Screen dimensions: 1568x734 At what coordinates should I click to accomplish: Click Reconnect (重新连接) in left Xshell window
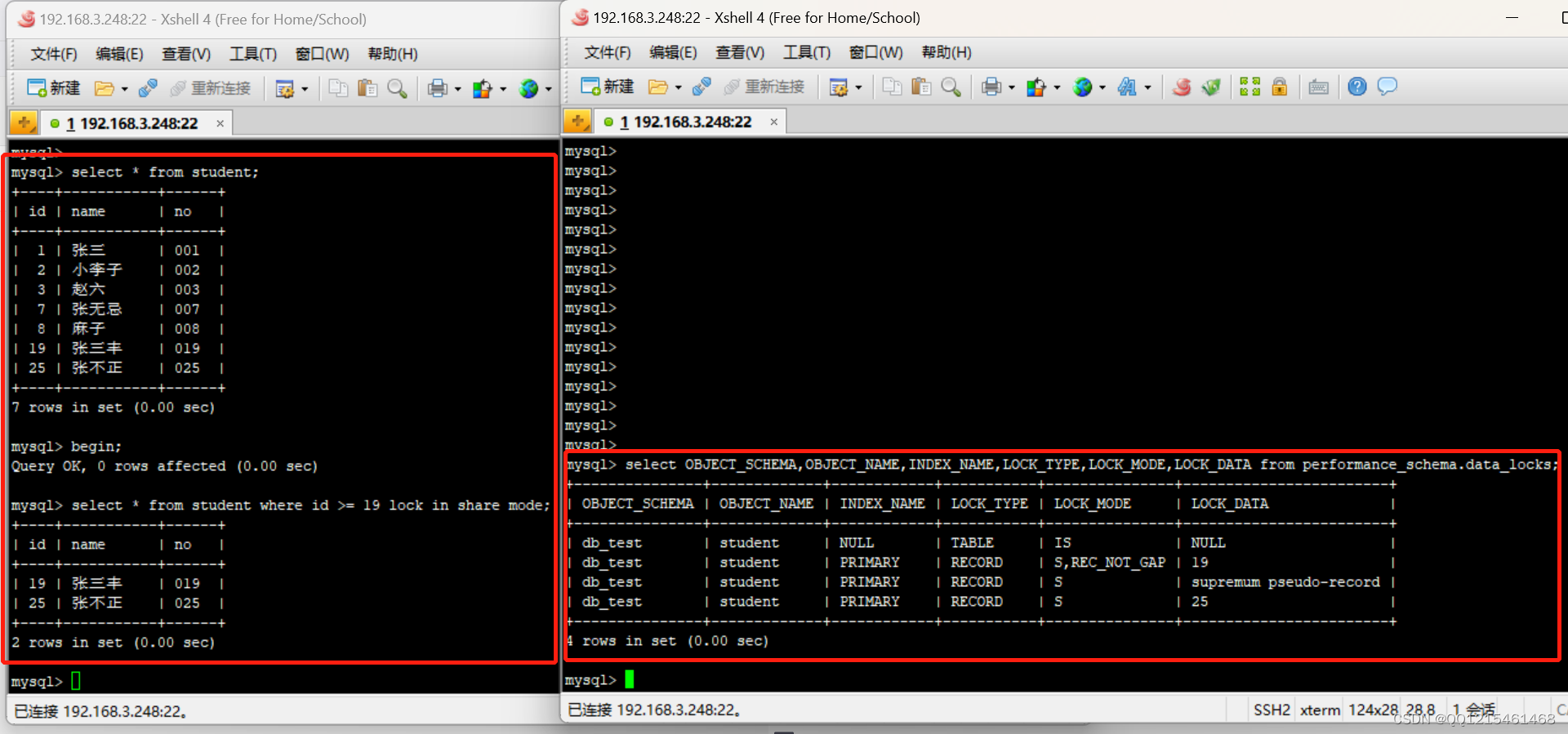pos(210,88)
